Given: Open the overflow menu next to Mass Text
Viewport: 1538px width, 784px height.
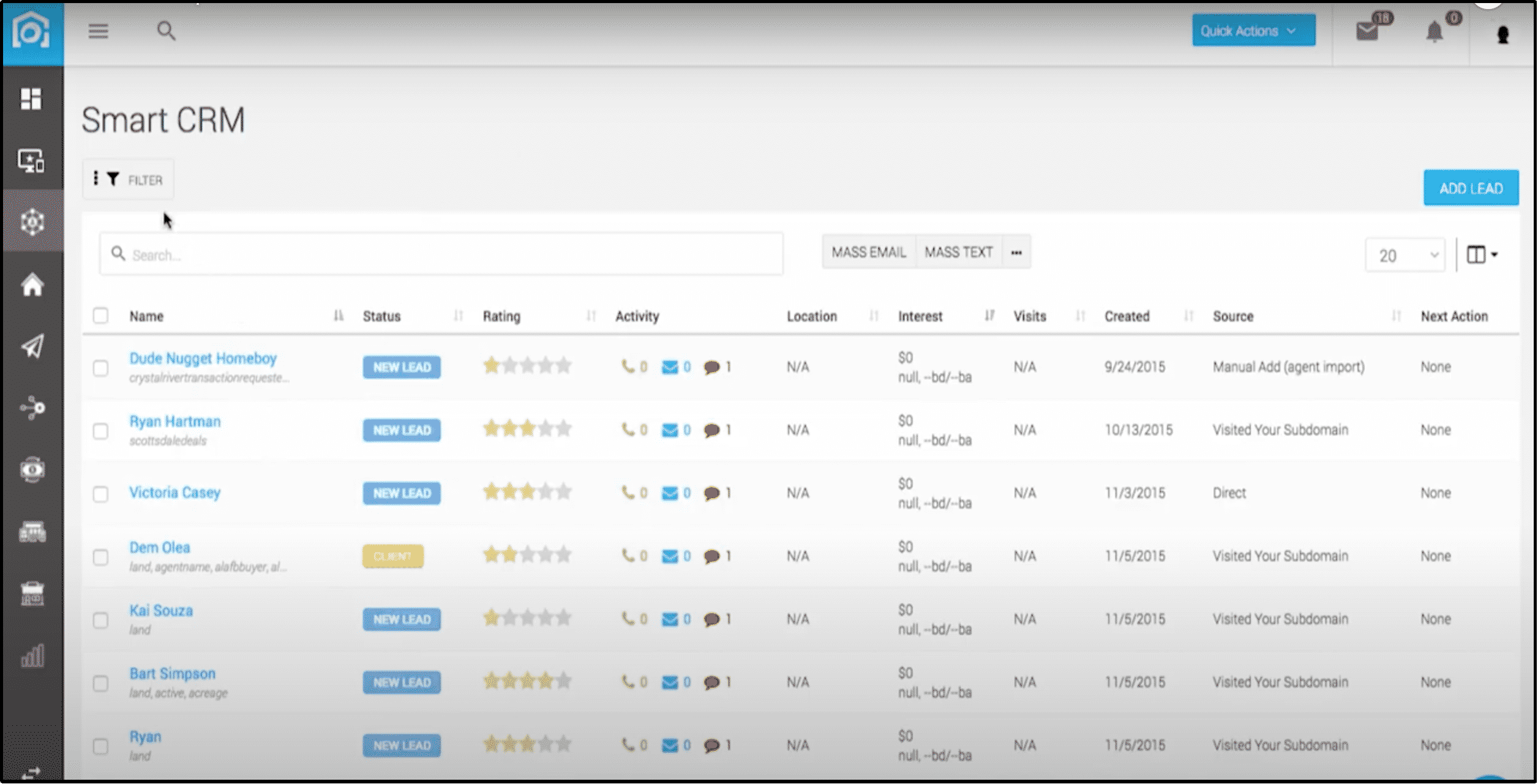Looking at the screenshot, I should tap(1016, 252).
